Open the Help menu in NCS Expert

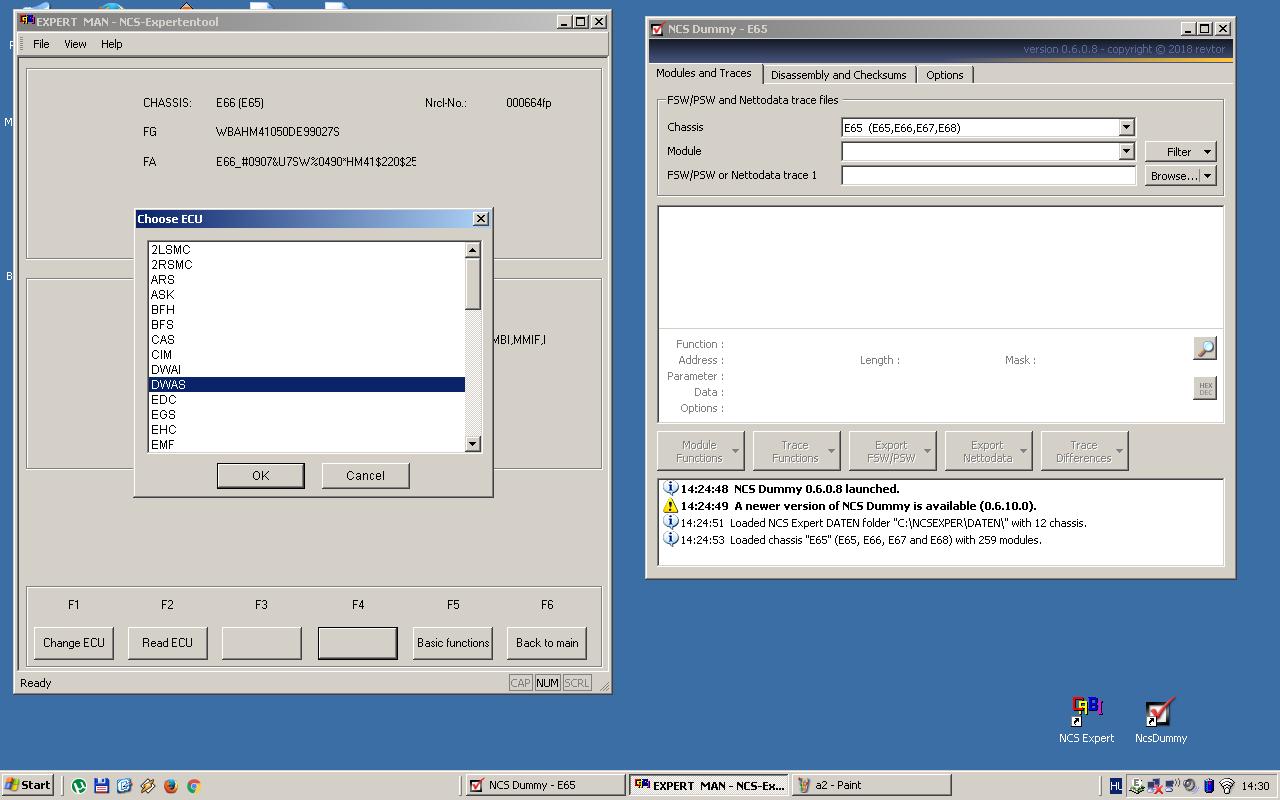pos(111,44)
